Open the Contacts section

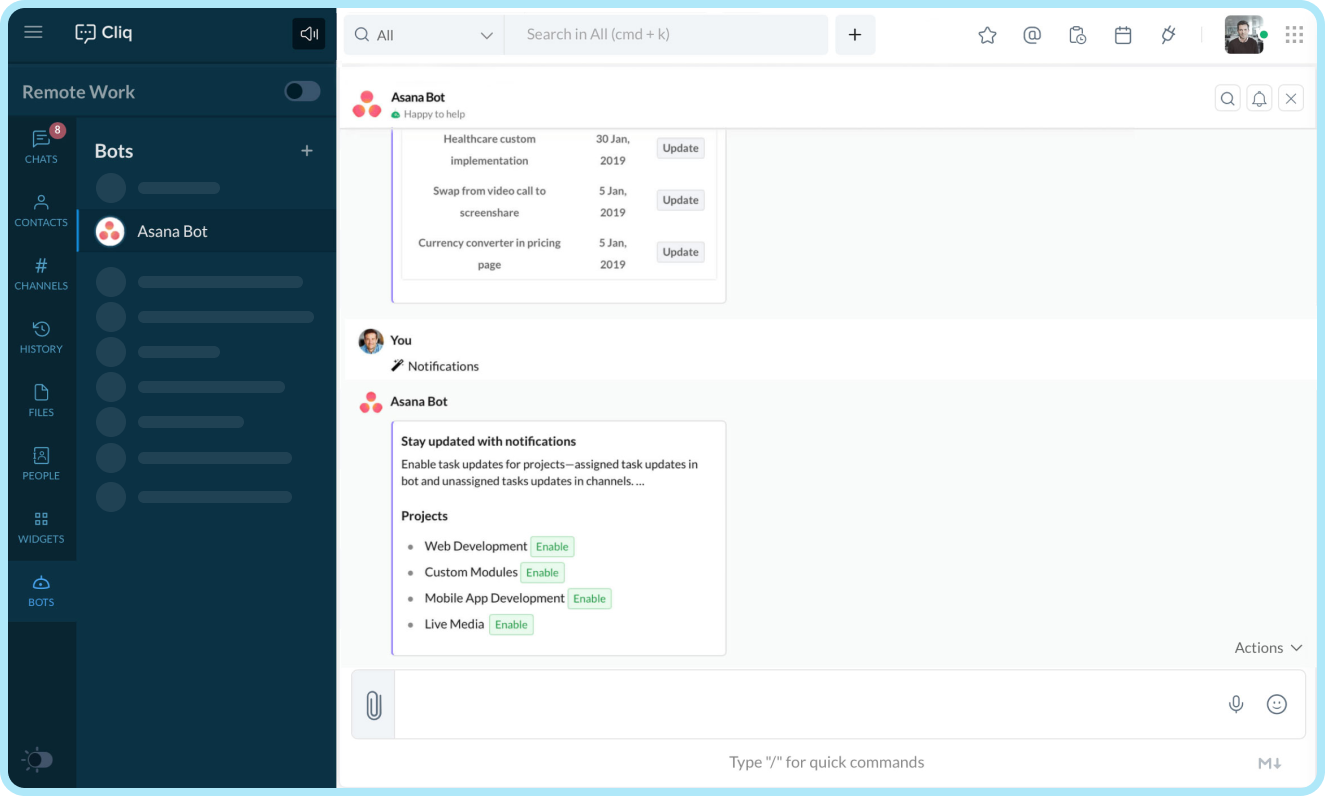[x=41, y=210]
